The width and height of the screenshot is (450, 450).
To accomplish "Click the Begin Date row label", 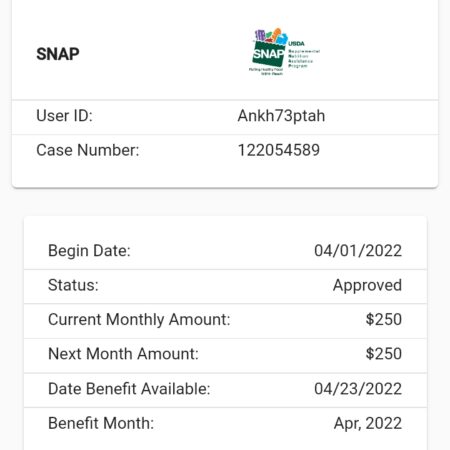I will 89,251.
